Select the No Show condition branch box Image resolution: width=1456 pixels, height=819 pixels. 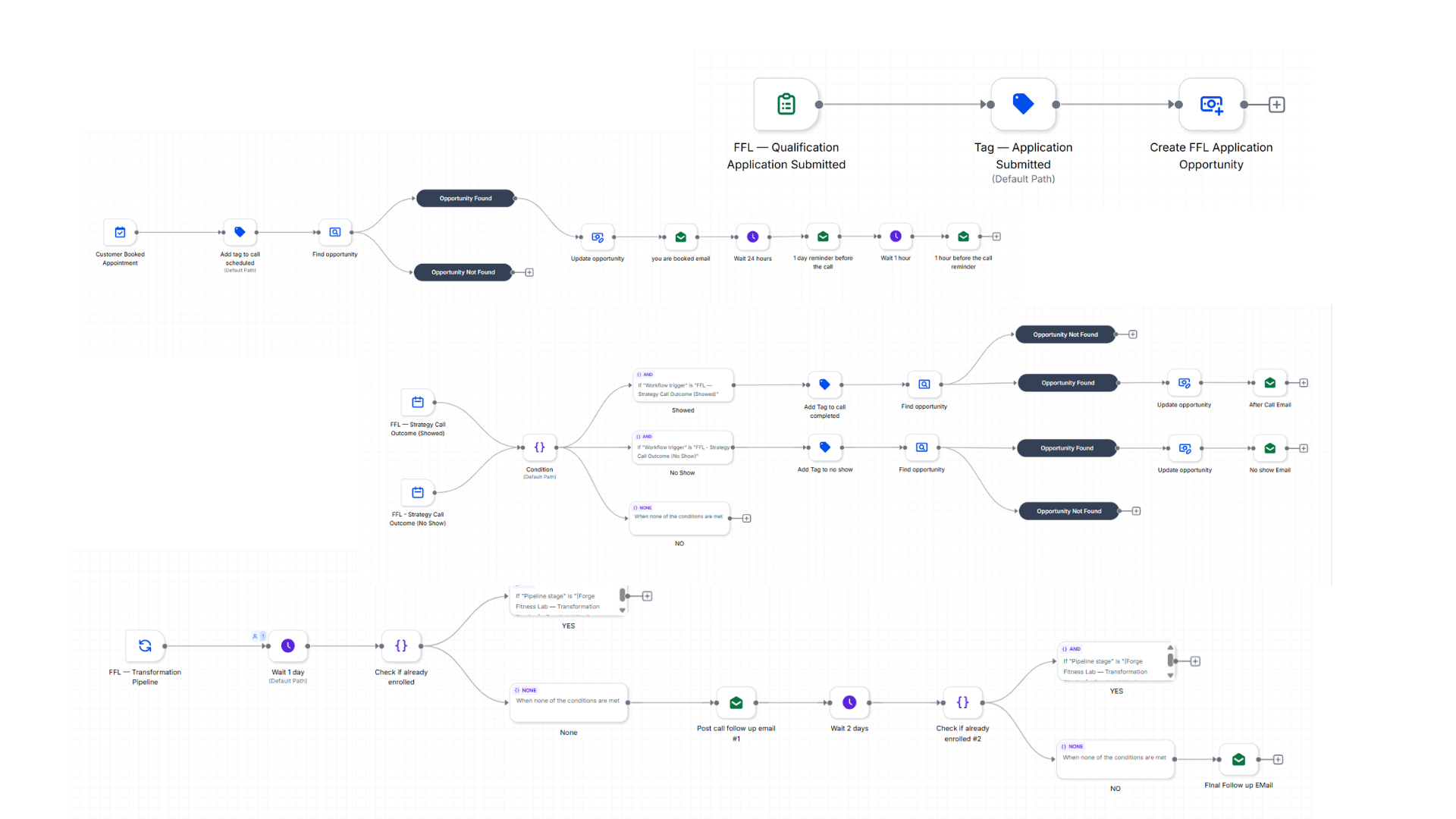tap(682, 447)
